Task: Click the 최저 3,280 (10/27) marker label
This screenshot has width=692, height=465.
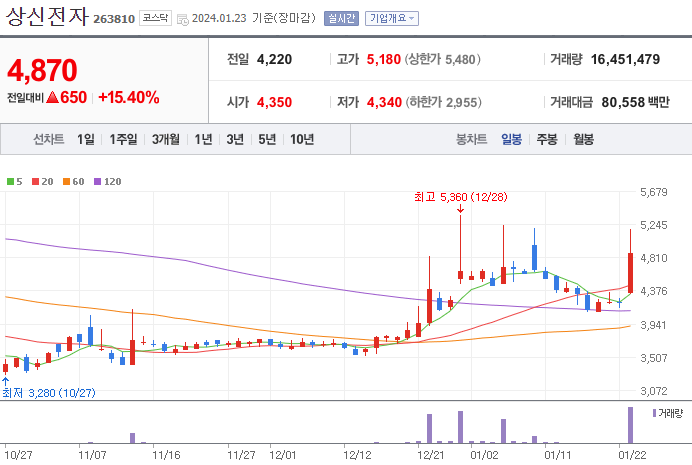Action: (x=49, y=393)
